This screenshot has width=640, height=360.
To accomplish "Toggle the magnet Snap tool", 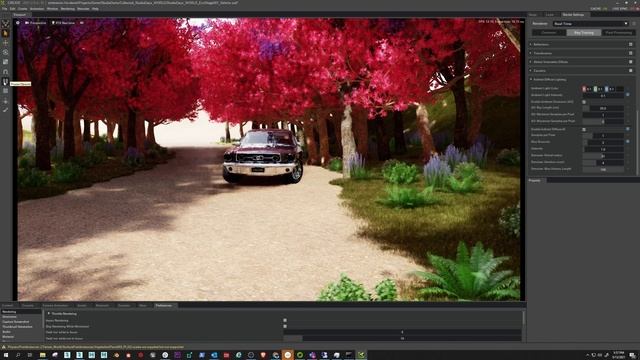I will coord(5,72).
